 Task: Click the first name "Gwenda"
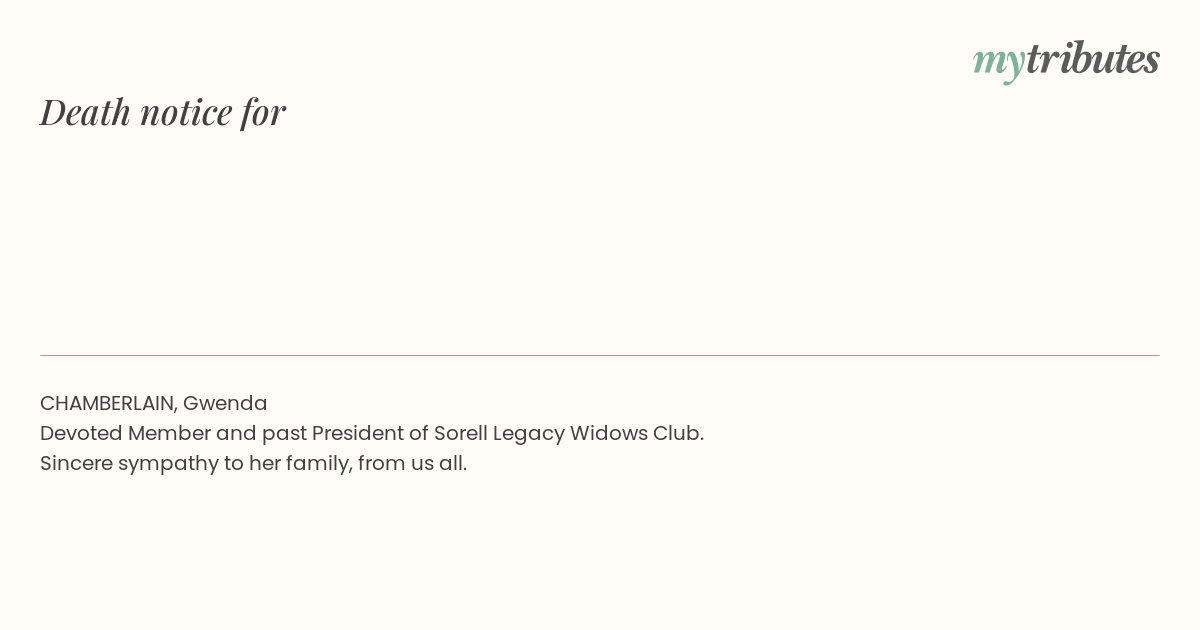[x=225, y=403]
